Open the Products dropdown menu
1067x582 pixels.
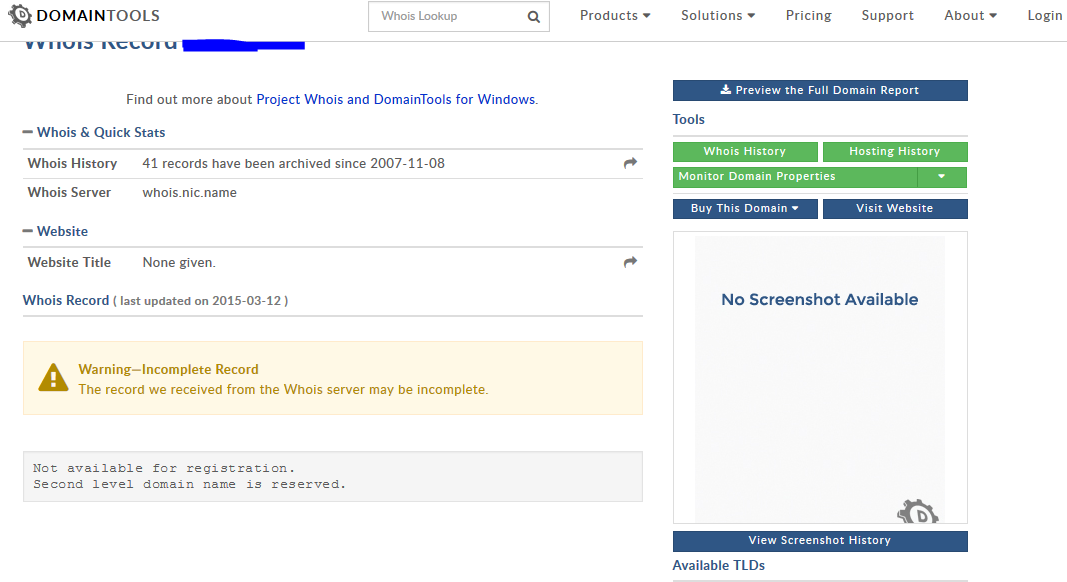(x=614, y=16)
